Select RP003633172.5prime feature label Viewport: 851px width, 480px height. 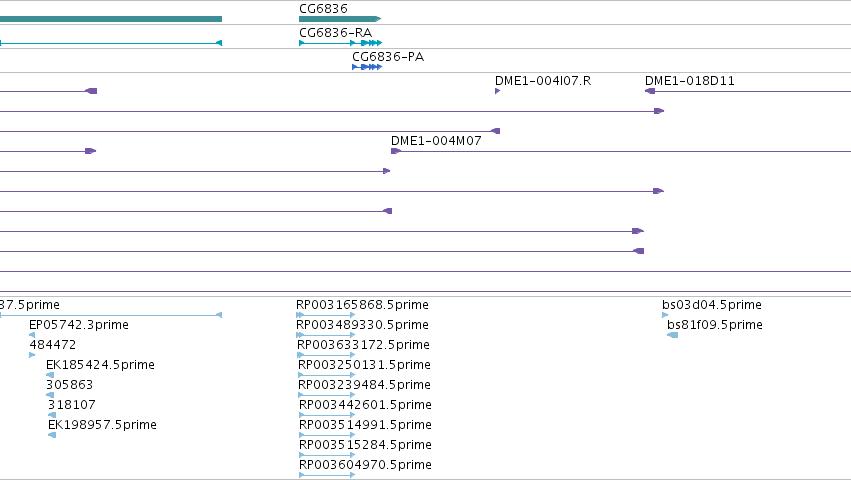pos(363,345)
